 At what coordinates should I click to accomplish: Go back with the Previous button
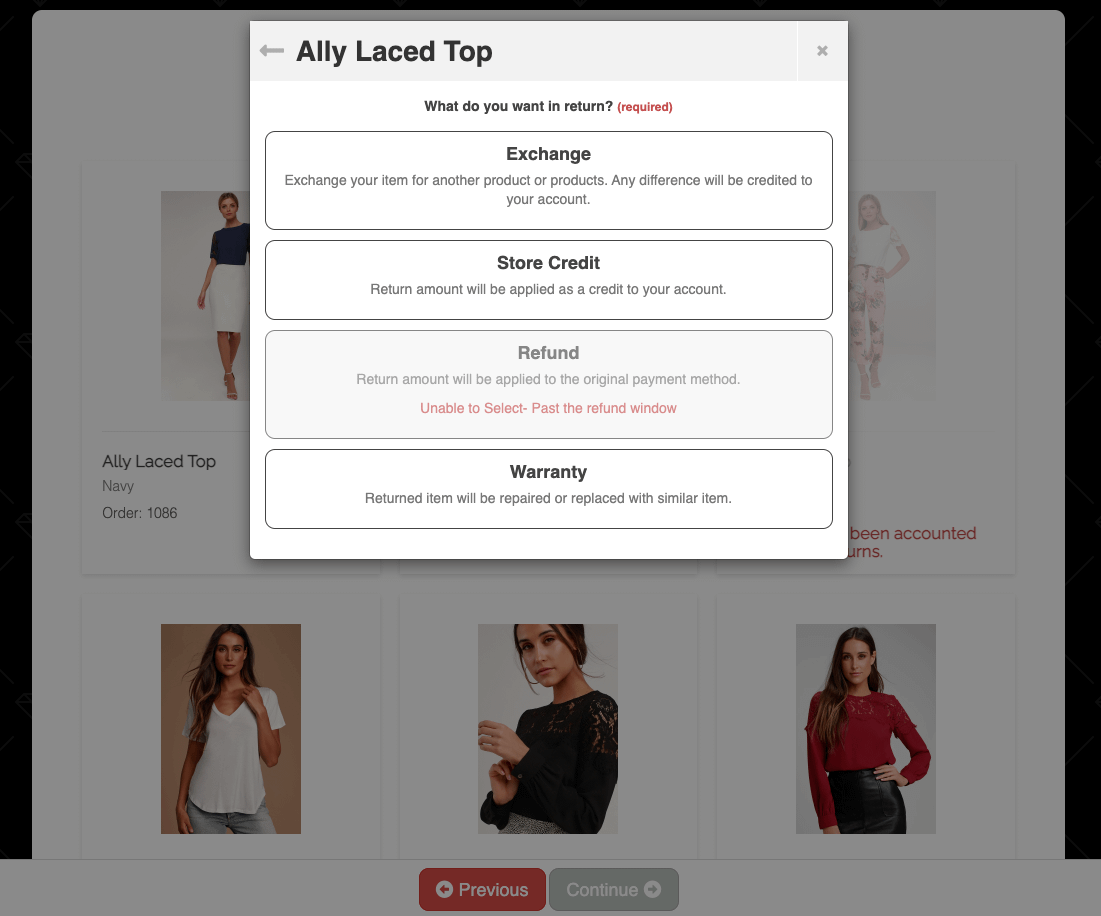click(482, 889)
